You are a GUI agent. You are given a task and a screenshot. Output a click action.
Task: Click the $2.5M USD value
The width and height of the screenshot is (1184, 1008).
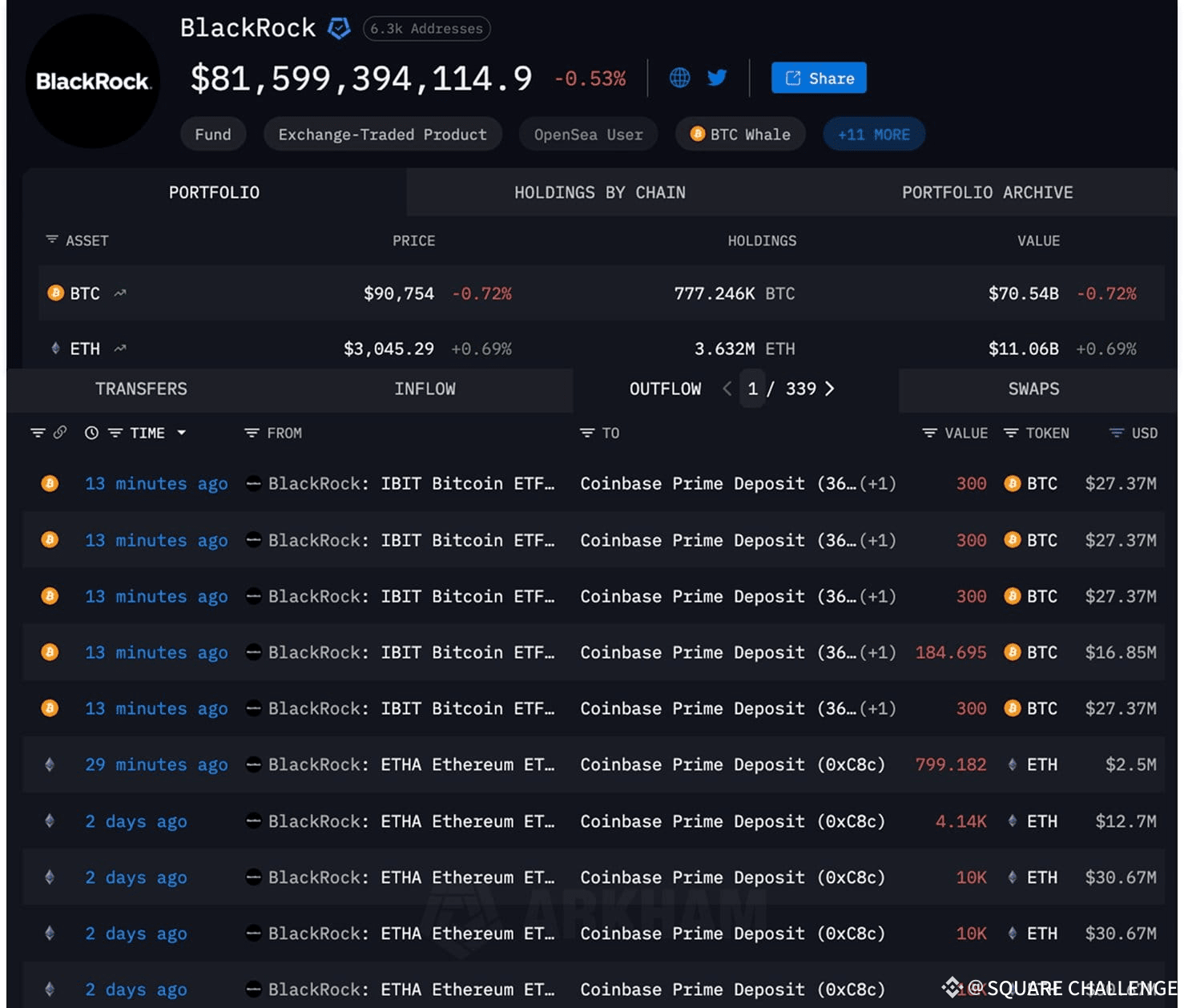coord(1130,764)
